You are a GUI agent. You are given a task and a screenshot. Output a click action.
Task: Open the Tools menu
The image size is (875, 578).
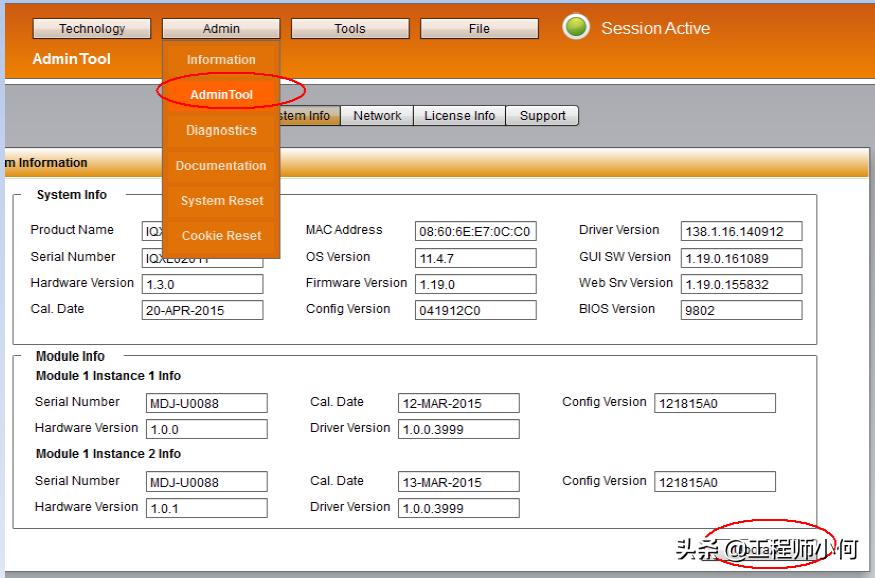[x=350, y=29]
